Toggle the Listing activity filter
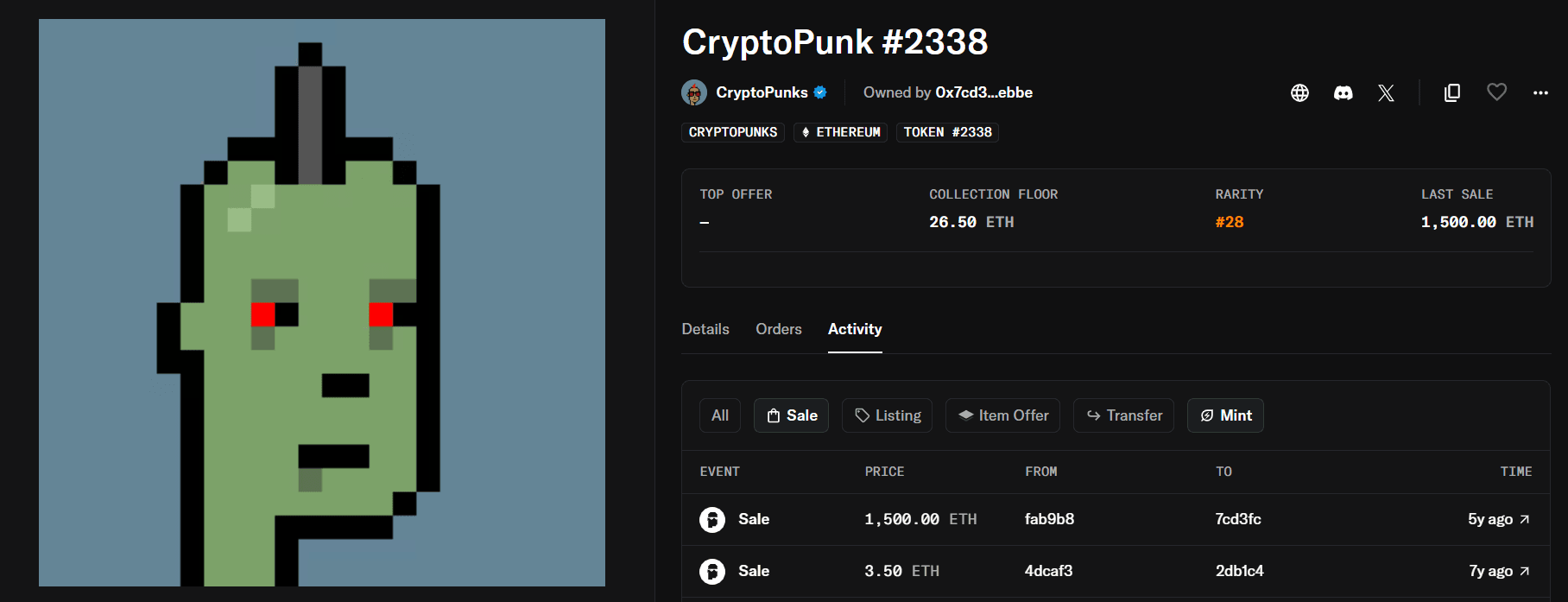This screenshot has width=1568, height=602. [887, 415]
